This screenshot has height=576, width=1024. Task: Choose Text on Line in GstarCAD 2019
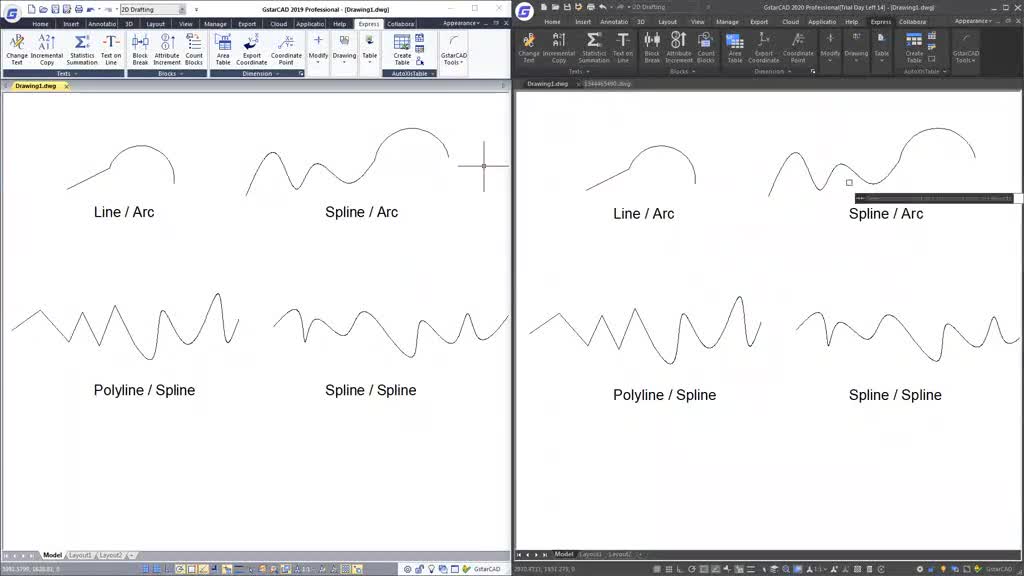111,50
